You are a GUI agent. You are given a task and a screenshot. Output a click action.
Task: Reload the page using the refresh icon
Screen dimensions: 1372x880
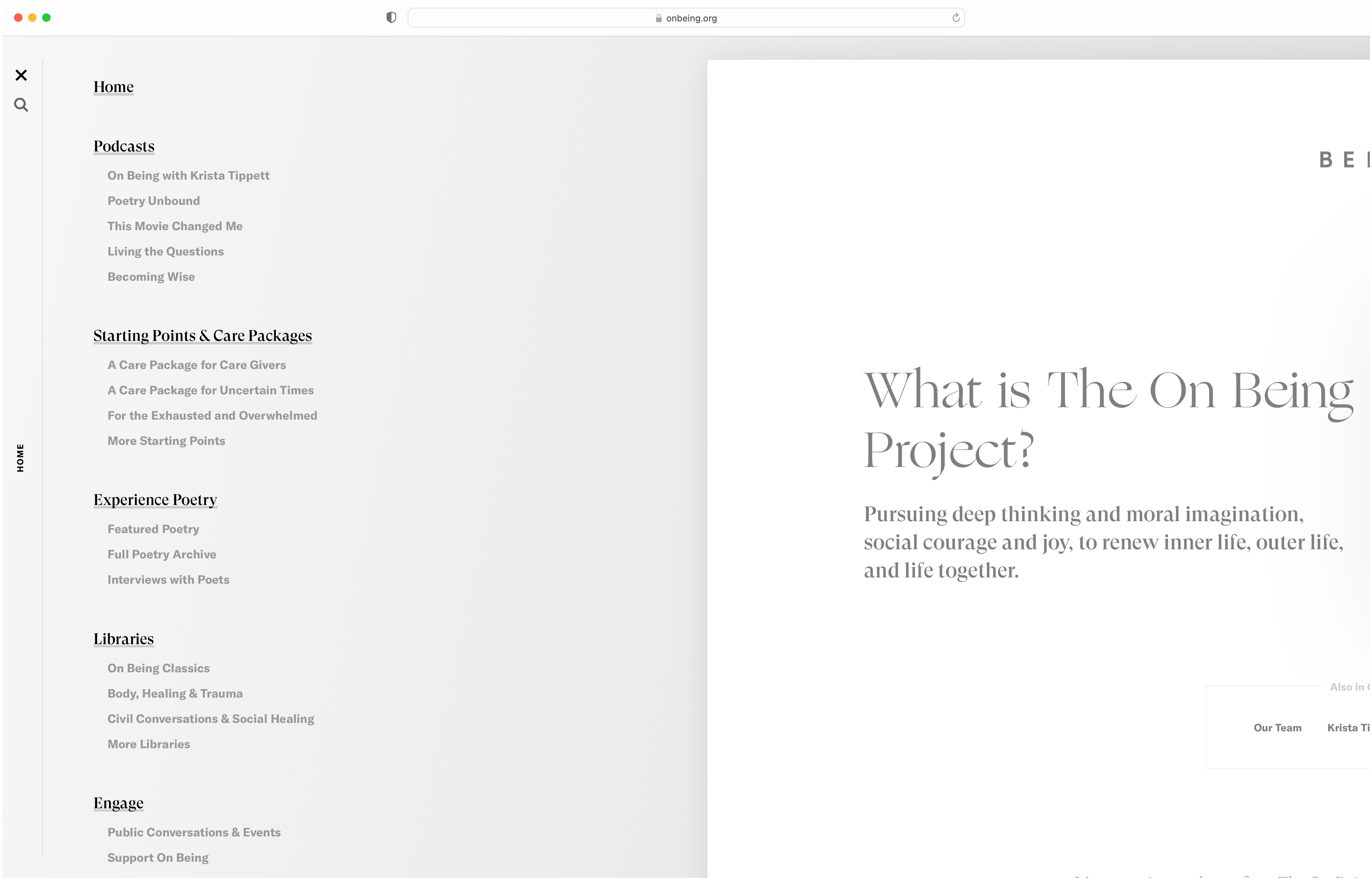(x=956, y=18)
